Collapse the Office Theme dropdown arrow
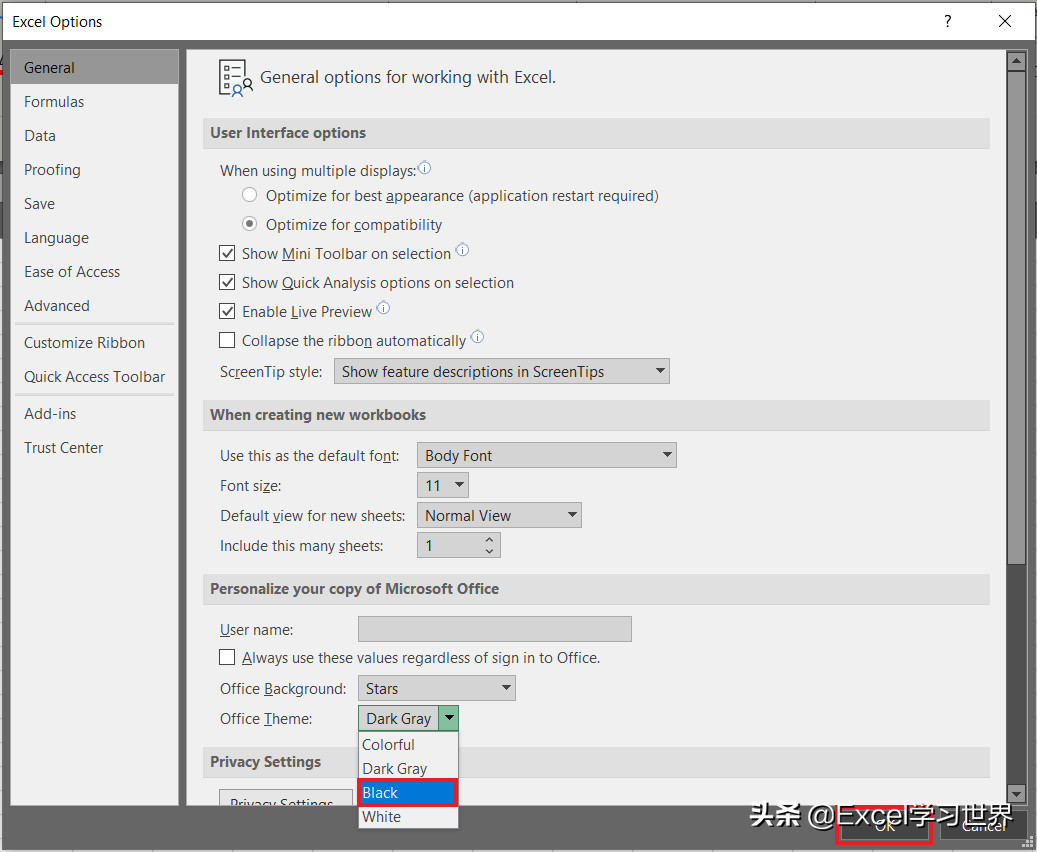The image size is (1037, 852). [x=449, y=718]
